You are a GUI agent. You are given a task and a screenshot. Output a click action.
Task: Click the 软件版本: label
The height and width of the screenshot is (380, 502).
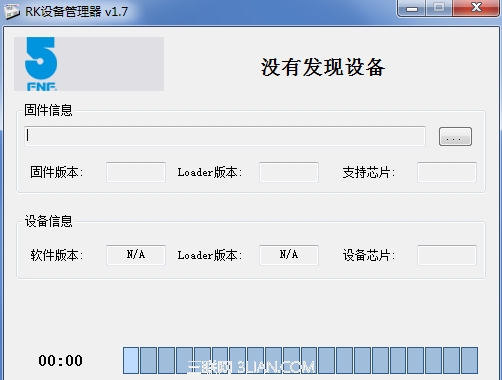pyautogui.click(x=56, y=255)
